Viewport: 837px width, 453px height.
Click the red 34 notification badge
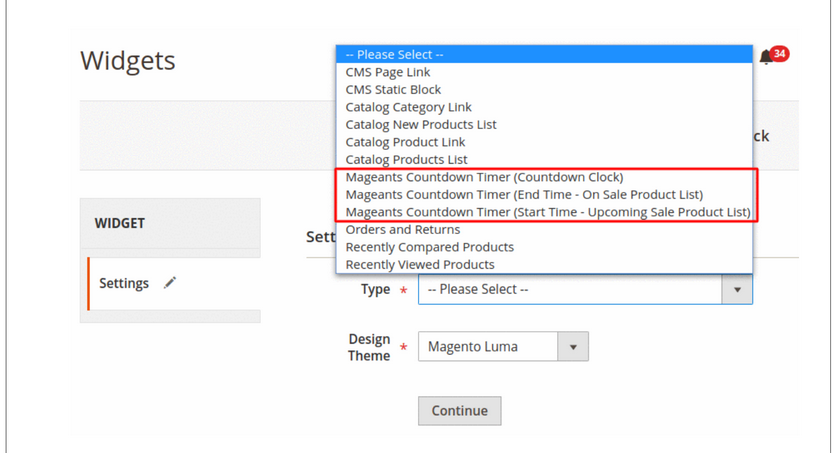780,53
